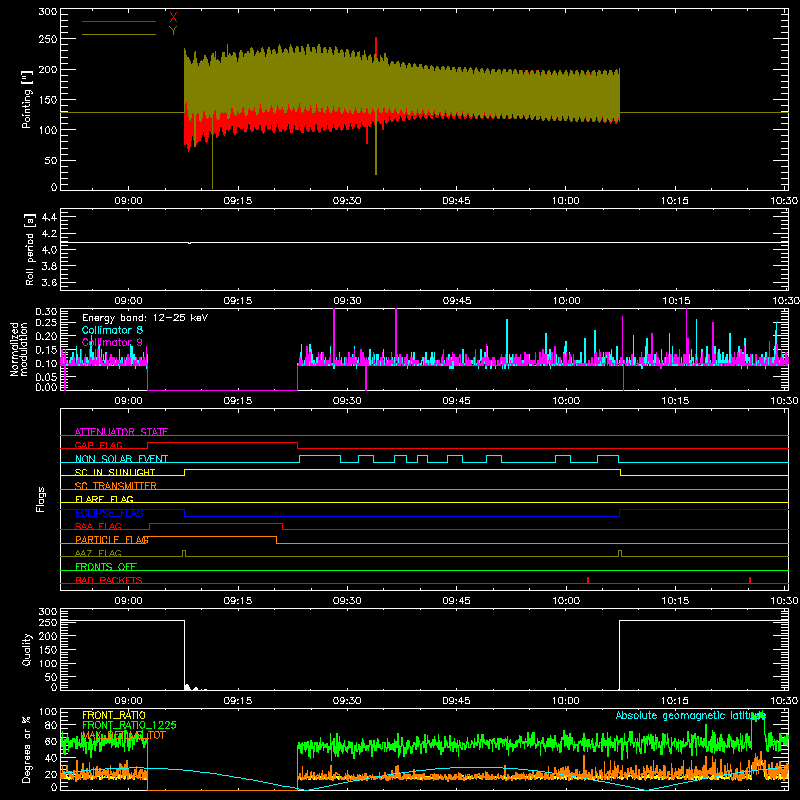Click the 'Degrees or %' axis title
This screenshot has height=800, width=800.
point(27,749)
